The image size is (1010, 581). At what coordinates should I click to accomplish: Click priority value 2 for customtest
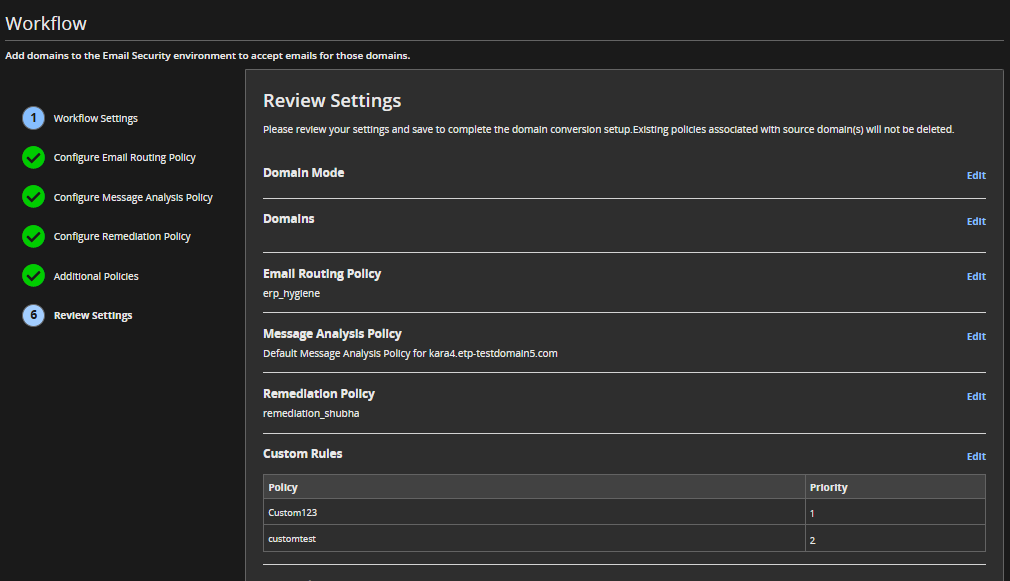point(895,540)
